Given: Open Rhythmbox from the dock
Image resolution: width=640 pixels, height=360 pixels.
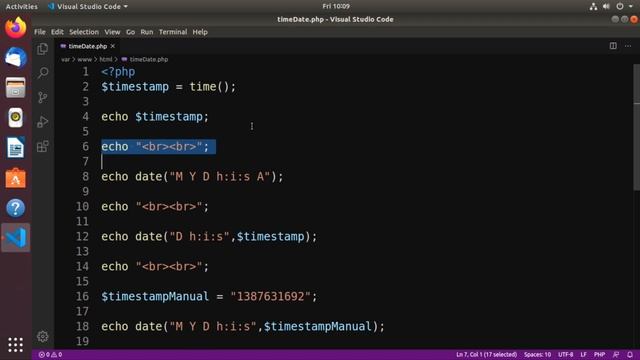Looking at the screenshot, I should (16, 118).
